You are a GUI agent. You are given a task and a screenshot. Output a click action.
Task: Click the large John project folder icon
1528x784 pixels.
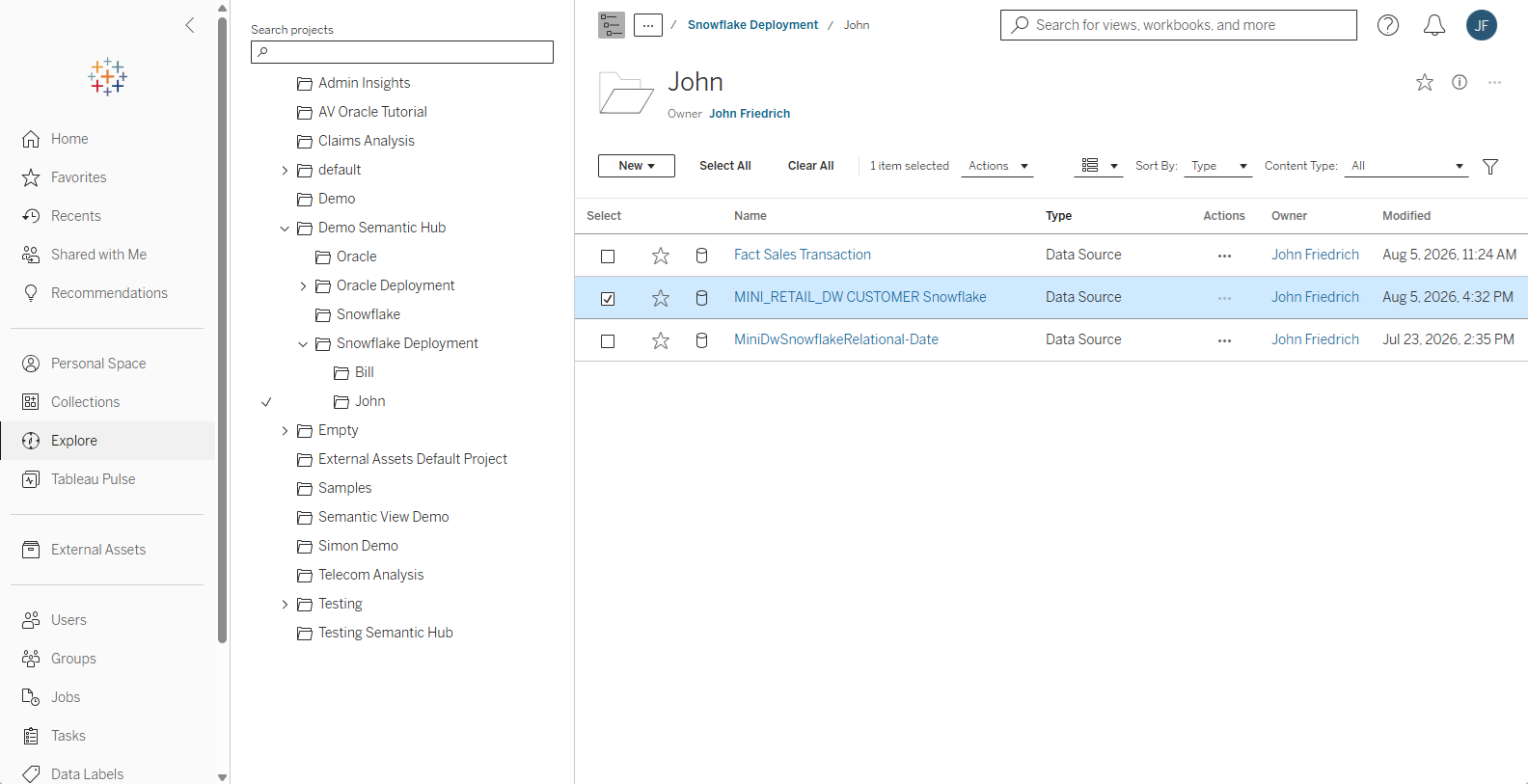coord(626,94)
